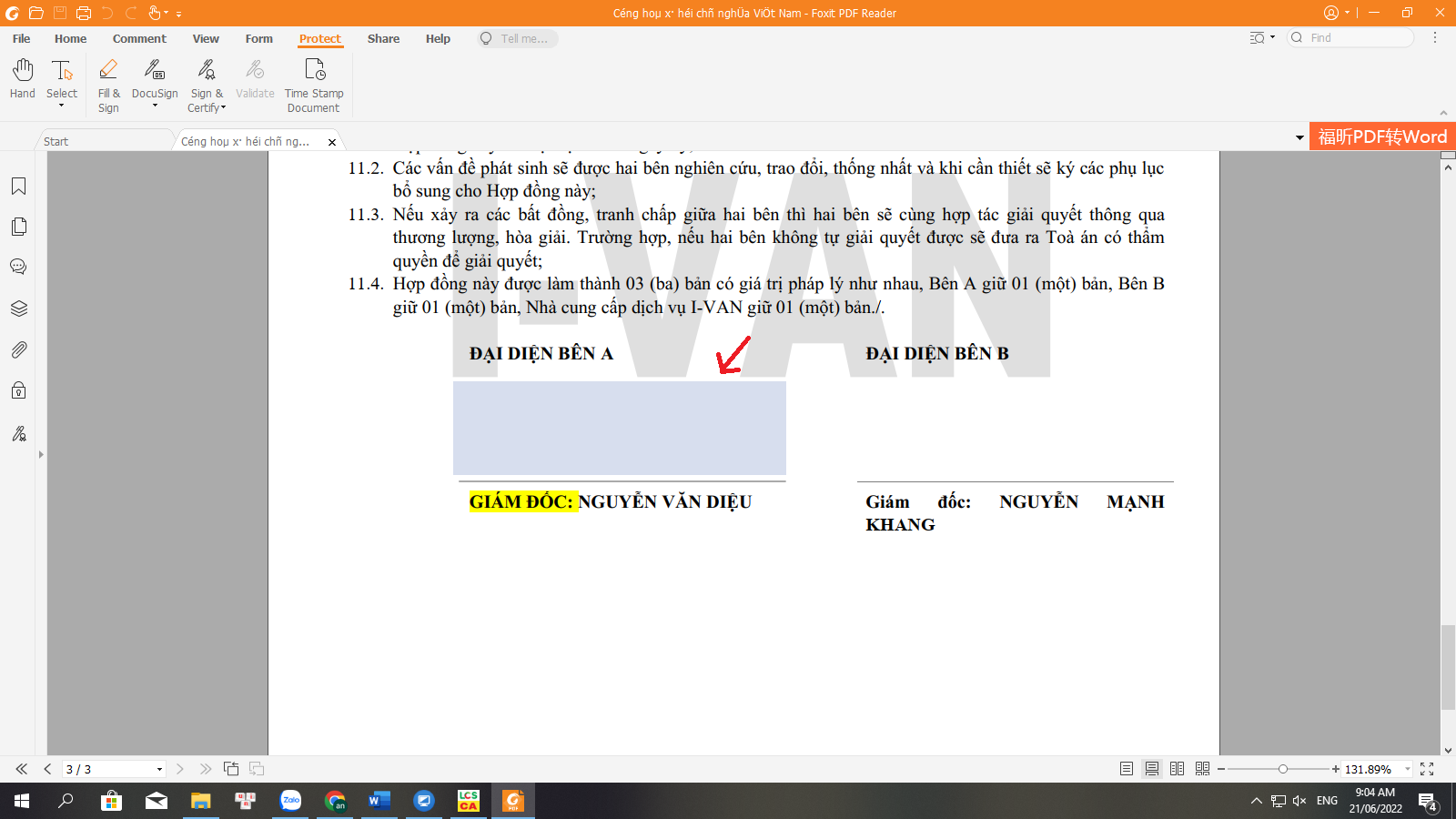
Task: Open the DocuSign tool
Action: [x=155, y=79]
